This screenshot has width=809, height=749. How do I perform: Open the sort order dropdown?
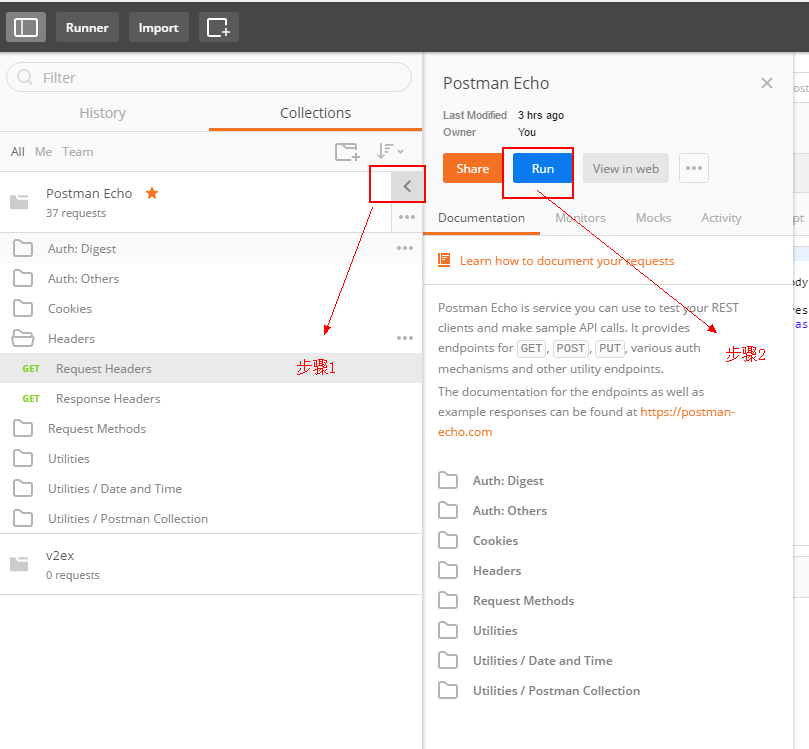(x=390, y=151)
